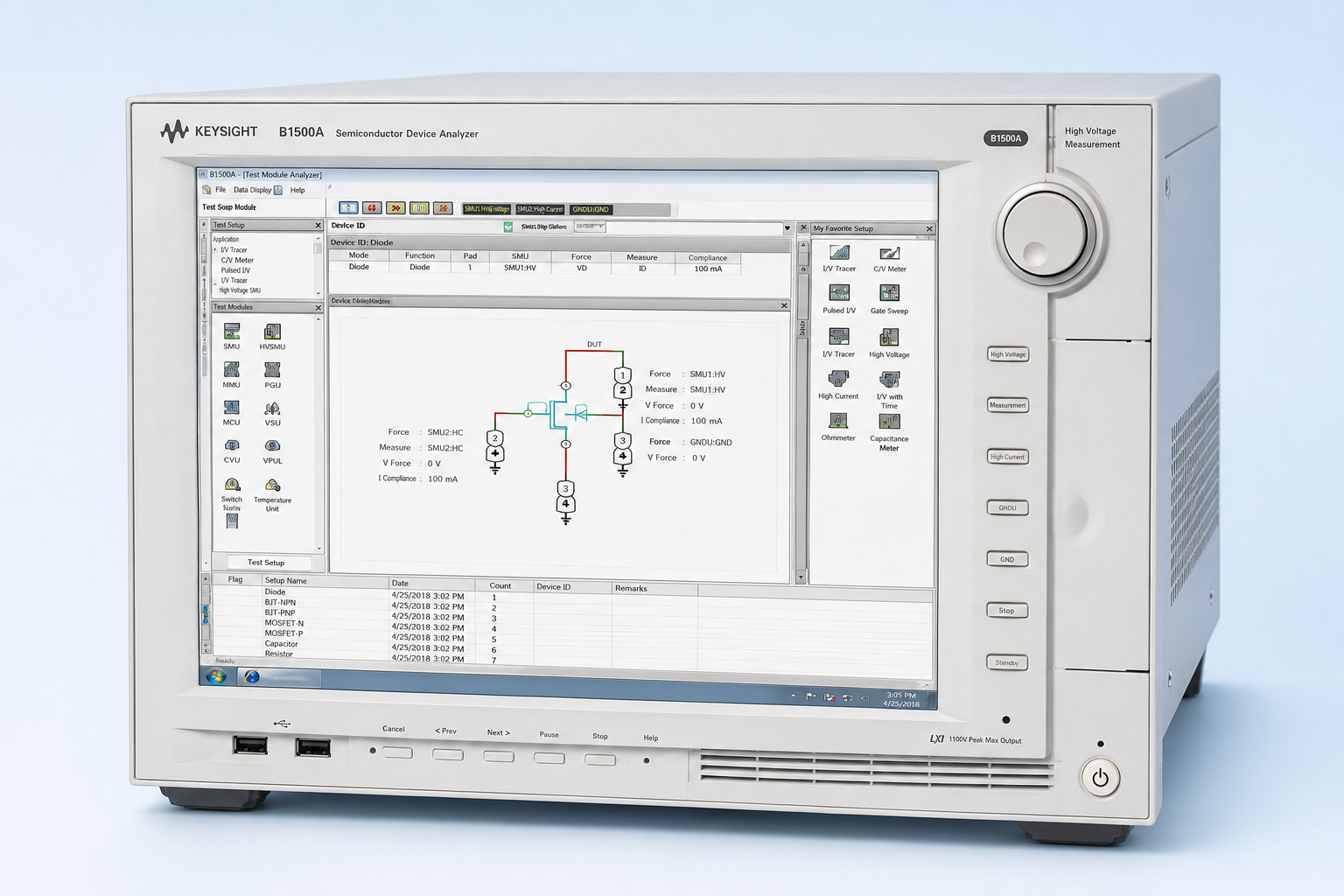Select the VSU test module icon
Screen dimensions: 1344x896
pos(272,409)
